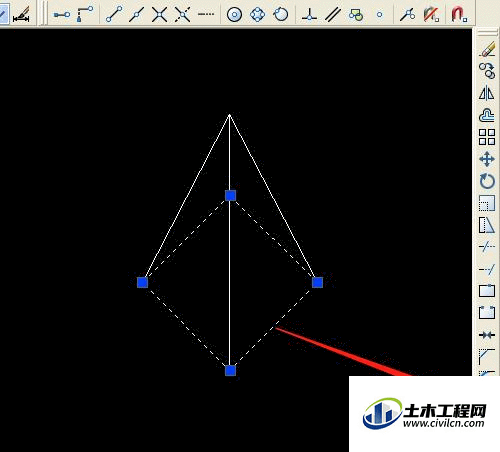Pick the Move tool
The width and height of the screenshot is (500, 452).
pos(487,159)
